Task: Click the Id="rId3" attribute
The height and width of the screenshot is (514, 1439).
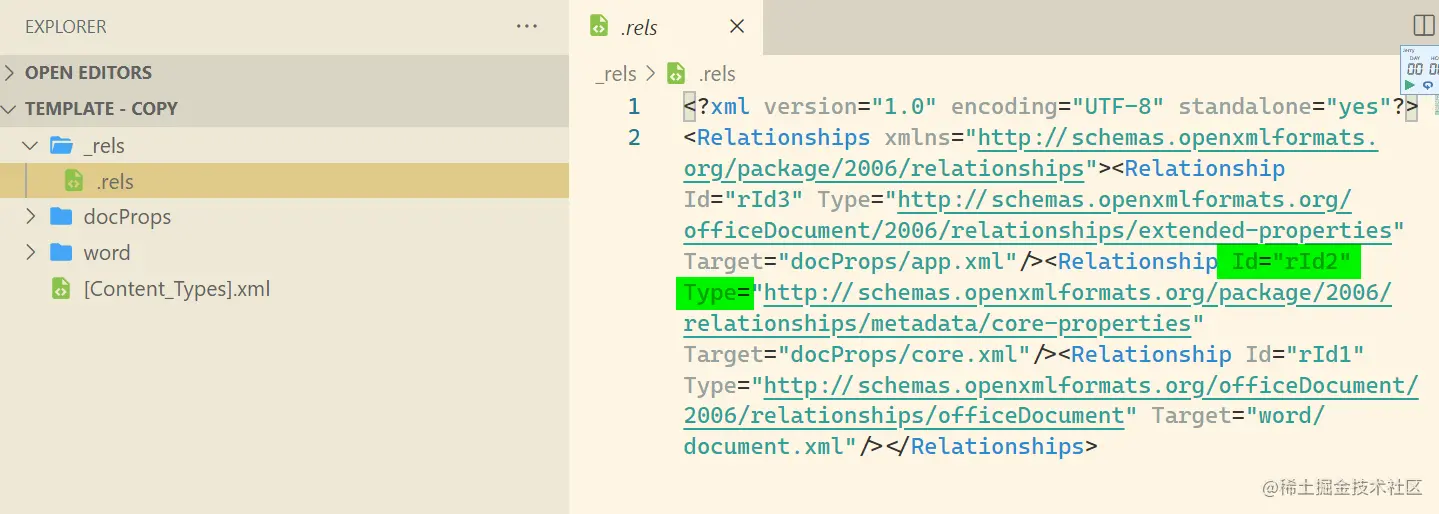Action: pos(743,200)
